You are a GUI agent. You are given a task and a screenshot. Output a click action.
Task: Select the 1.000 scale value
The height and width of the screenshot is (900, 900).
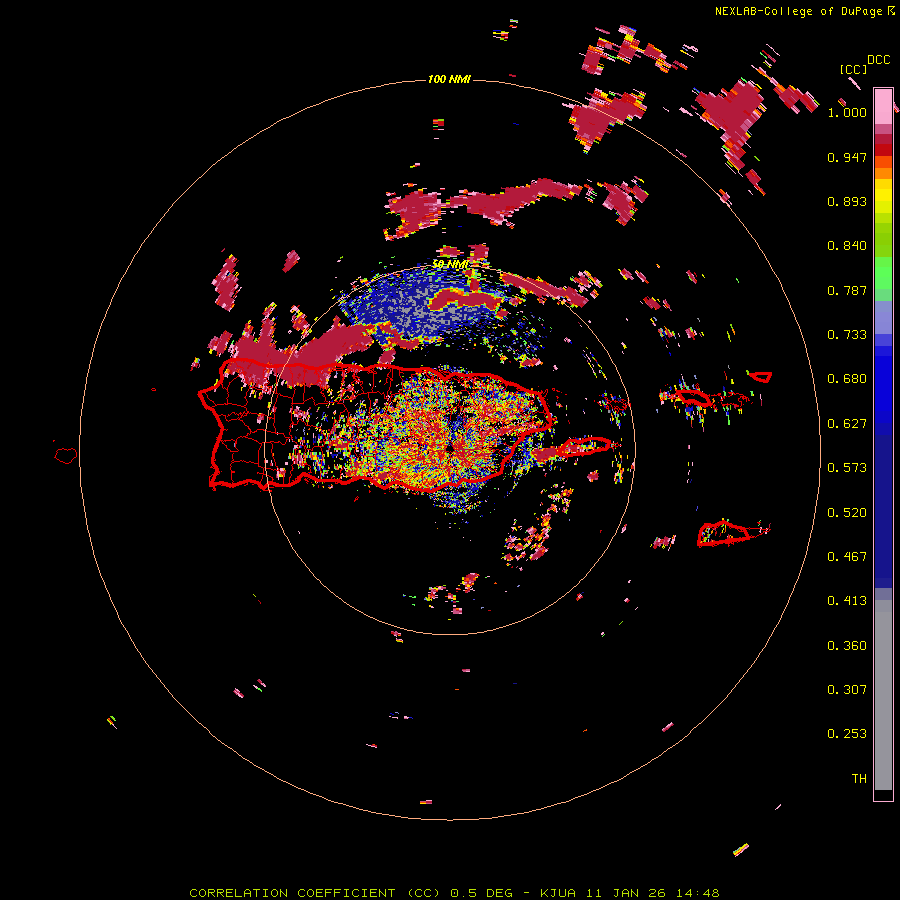(x=847, y=112)
